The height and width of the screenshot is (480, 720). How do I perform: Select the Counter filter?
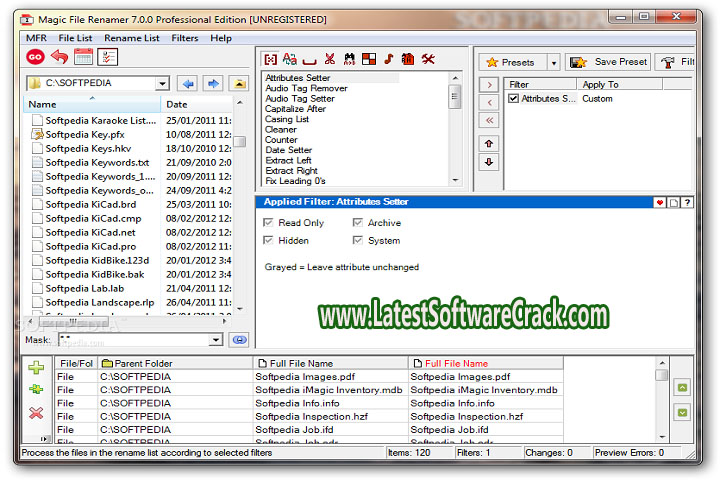click(281, 140)
